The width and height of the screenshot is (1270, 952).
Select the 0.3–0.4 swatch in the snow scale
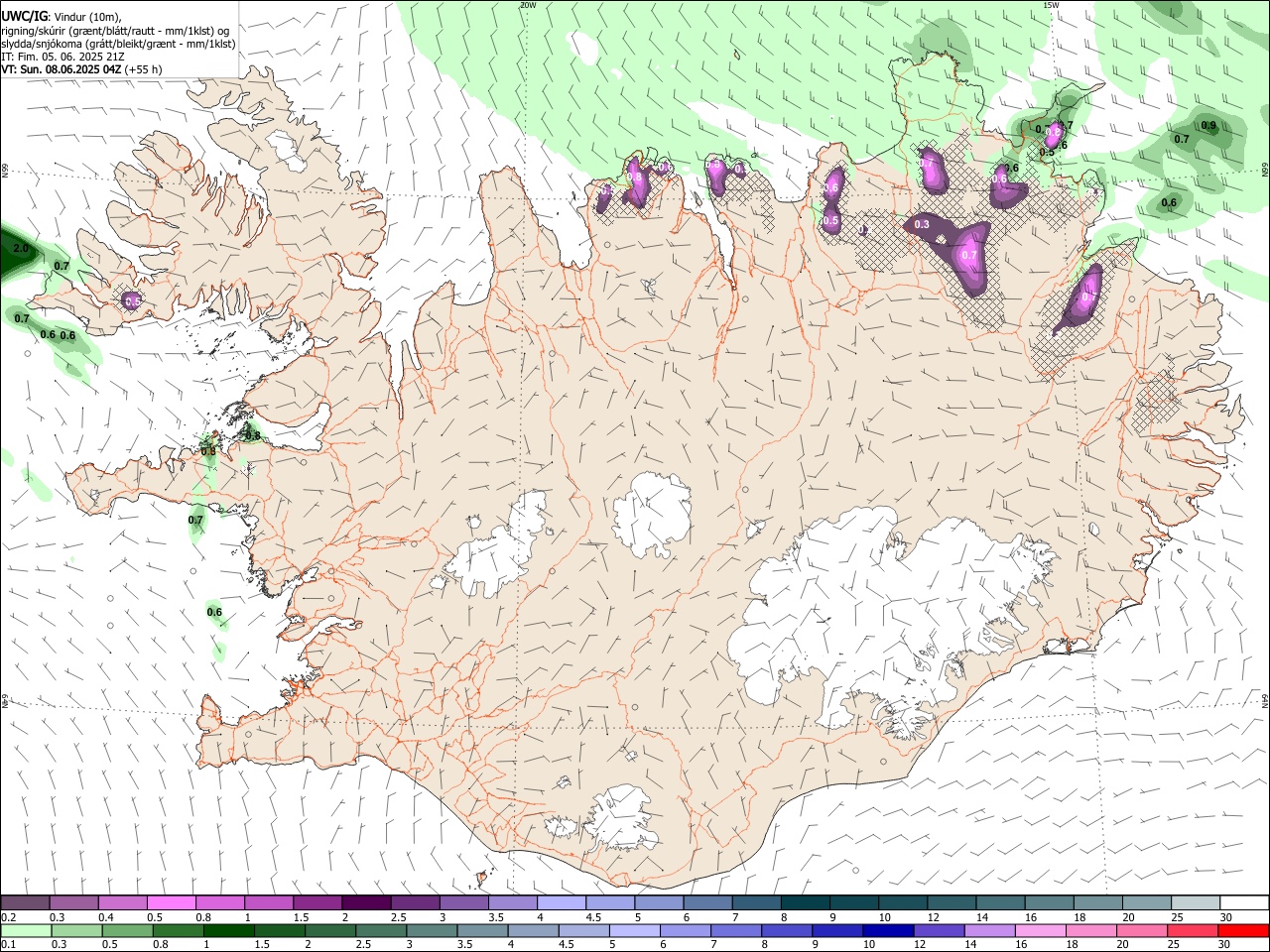click(73, 903)
